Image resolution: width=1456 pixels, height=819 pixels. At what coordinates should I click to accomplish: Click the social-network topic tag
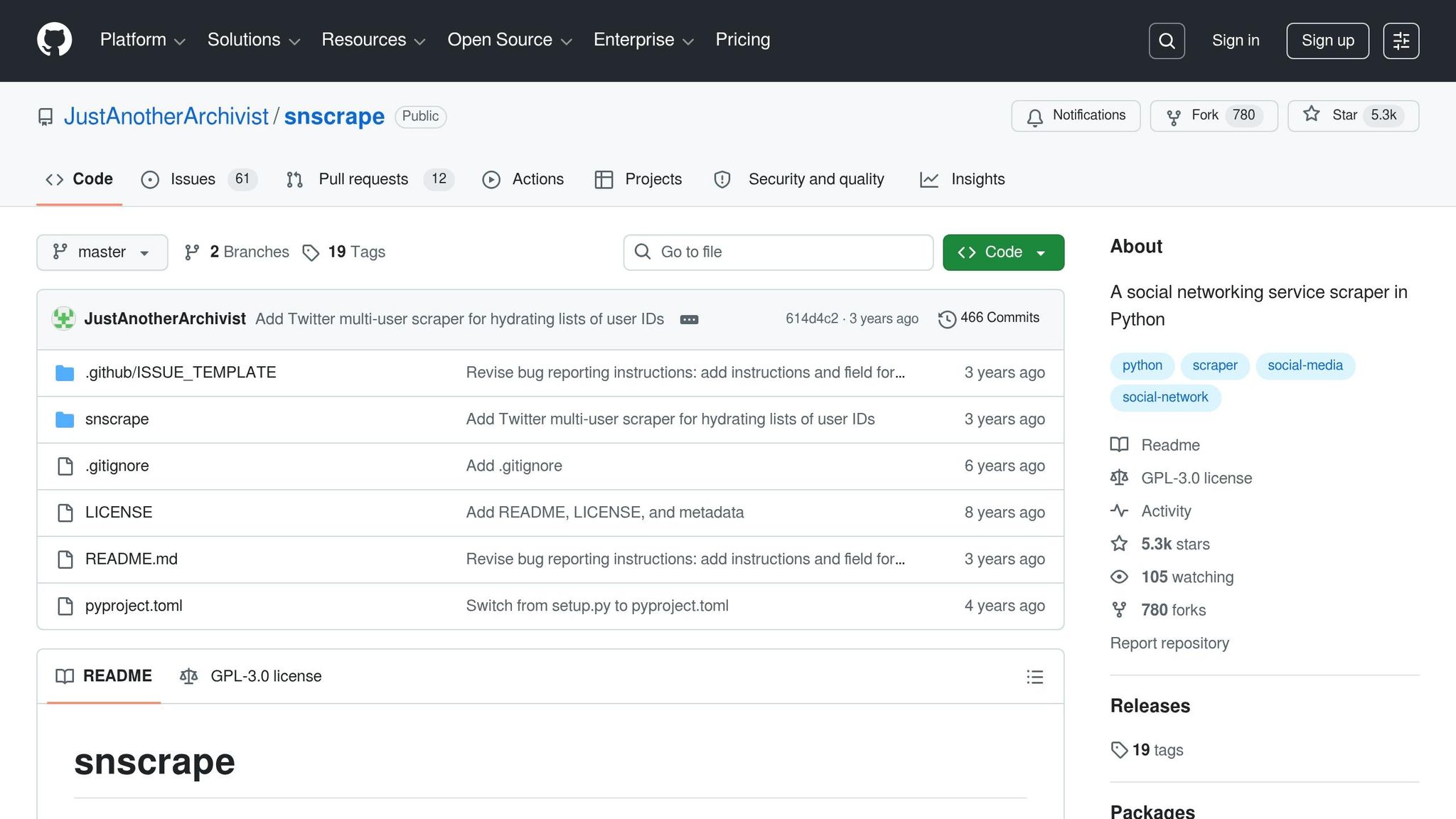tap(1165, 397)
